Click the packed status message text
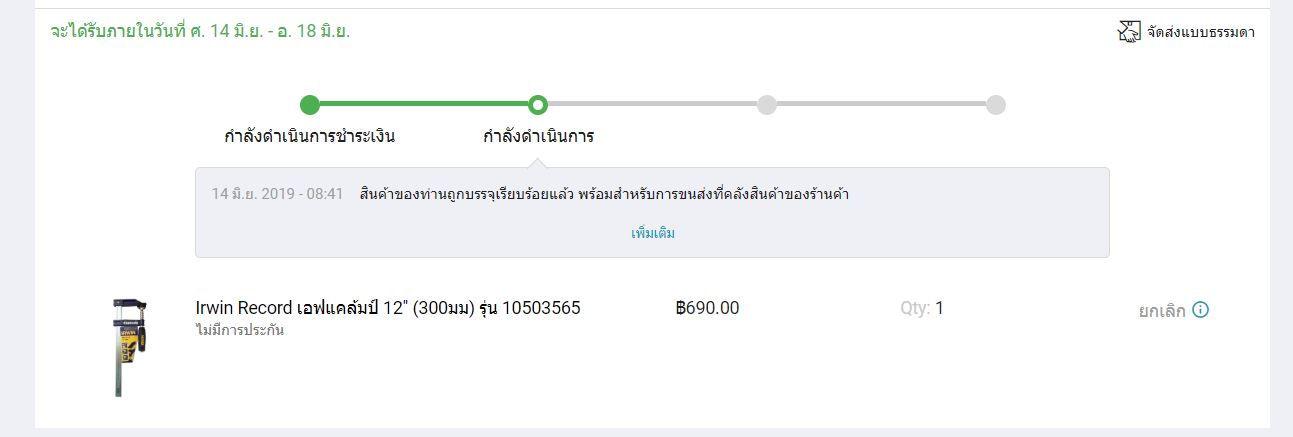The height and width of the screenshot is (437, 1293). 604,193
